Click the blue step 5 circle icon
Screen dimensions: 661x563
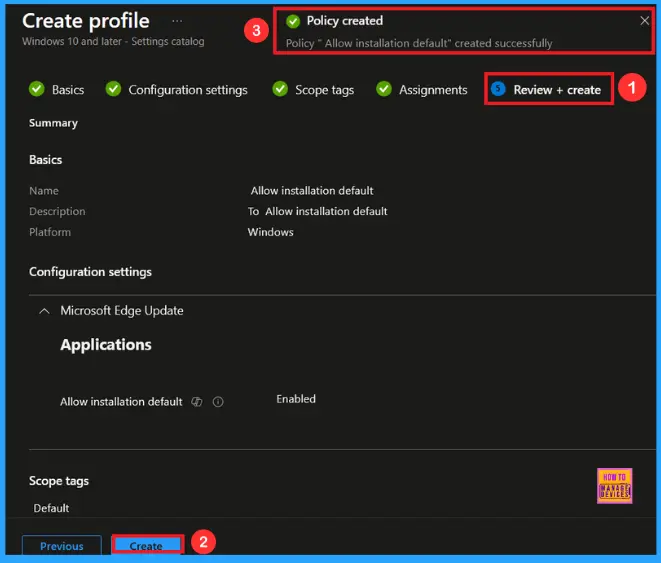click(498, 89)
